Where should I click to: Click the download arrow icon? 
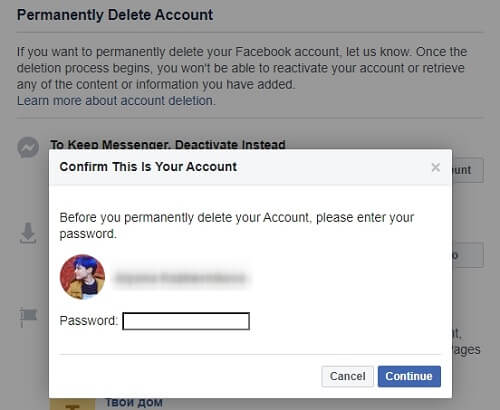[x=28, y=233]
